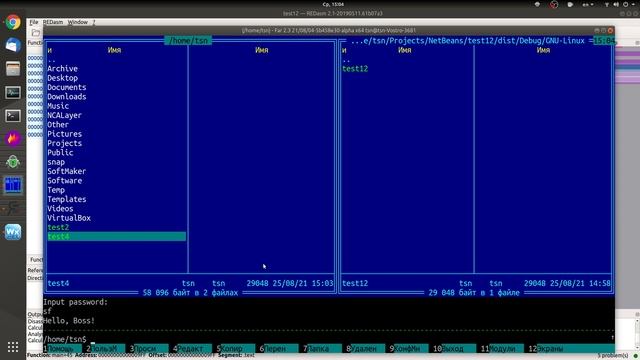640x360 pixels.
Task: Open the 'en' keyboard layout dropdown
Action: click(588, 4)
